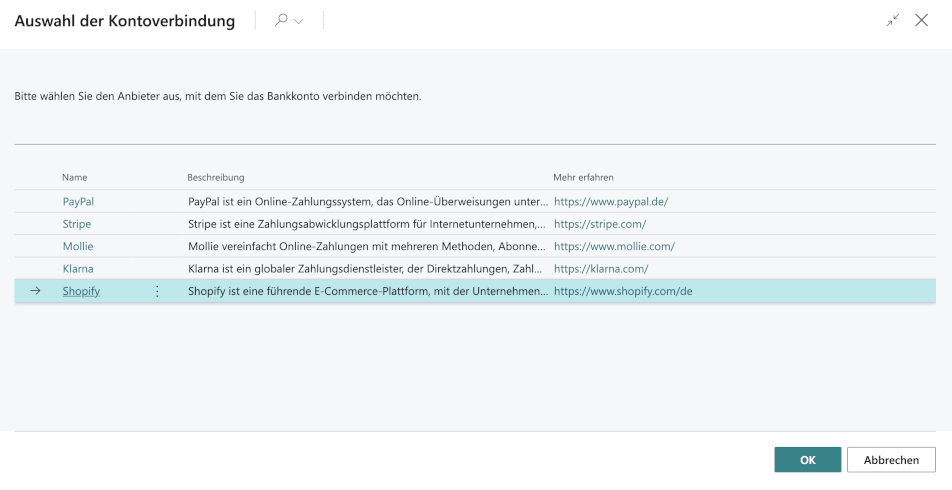Open the https://www.shopify.com/de link
The width and height of the screenshot is (952, 490).
[623, 291]
